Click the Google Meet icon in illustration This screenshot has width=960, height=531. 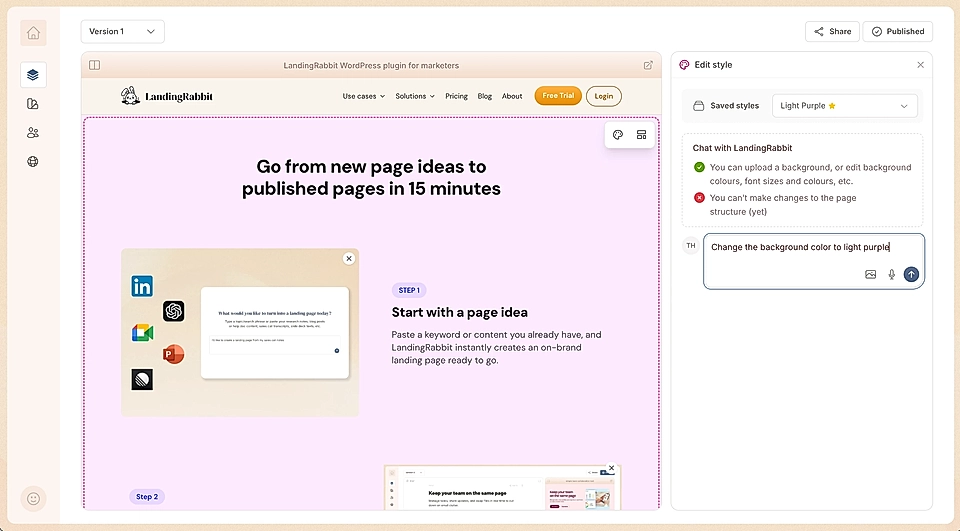pyautogui.click(x=143, y=333)
